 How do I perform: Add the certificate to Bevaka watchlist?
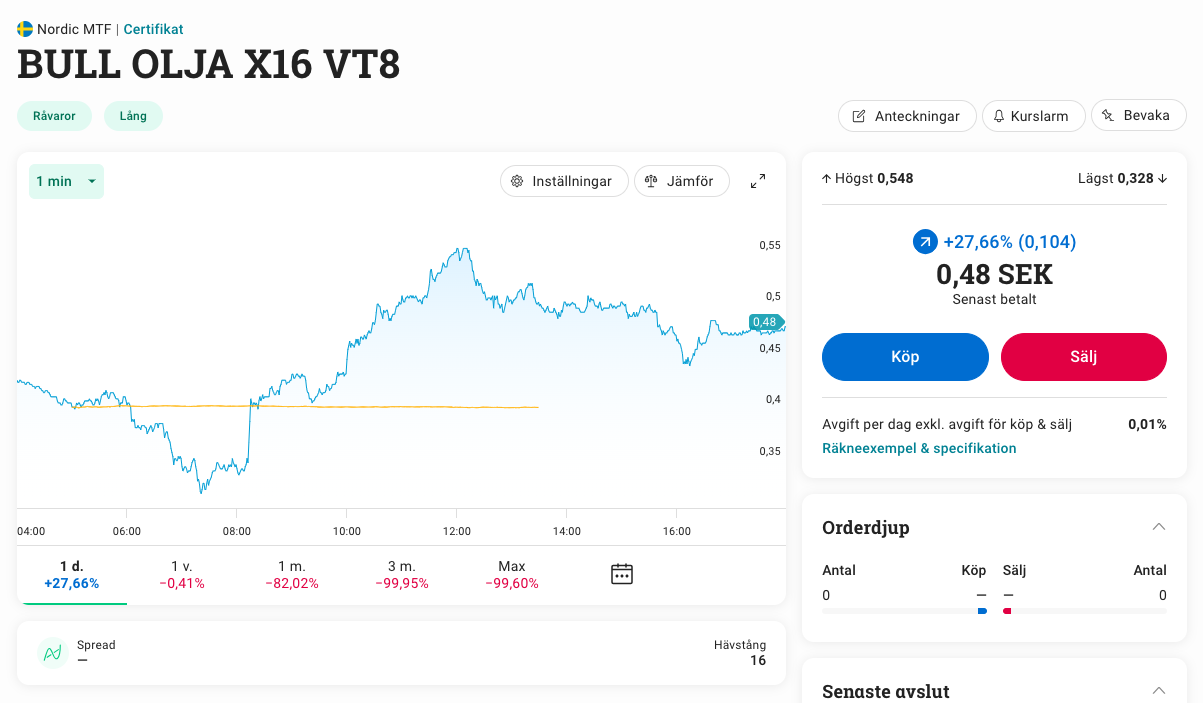[1137, 116]
